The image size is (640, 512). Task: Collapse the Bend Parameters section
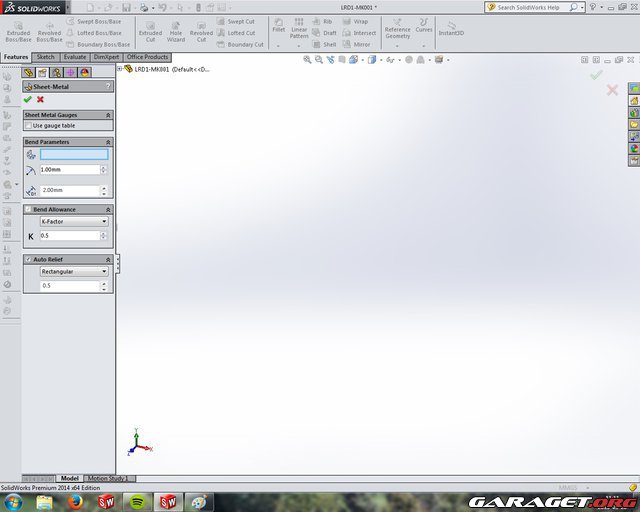click(x=108, y=142)
